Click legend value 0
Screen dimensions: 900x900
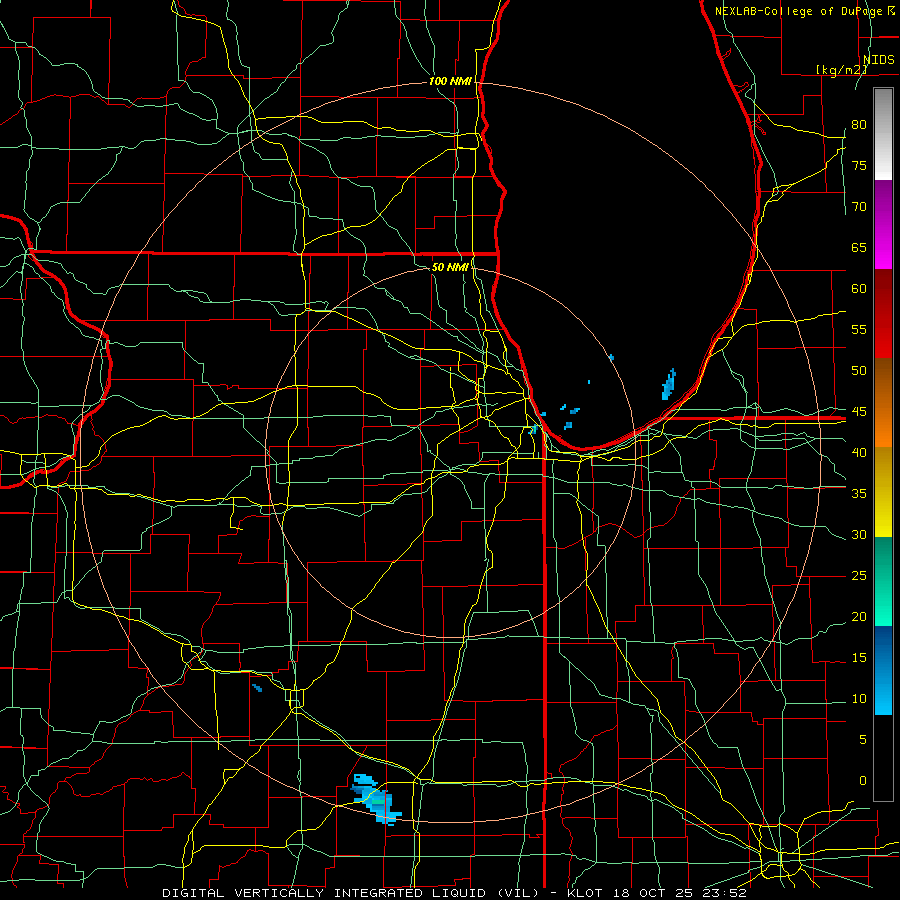(x=863, y=781)
